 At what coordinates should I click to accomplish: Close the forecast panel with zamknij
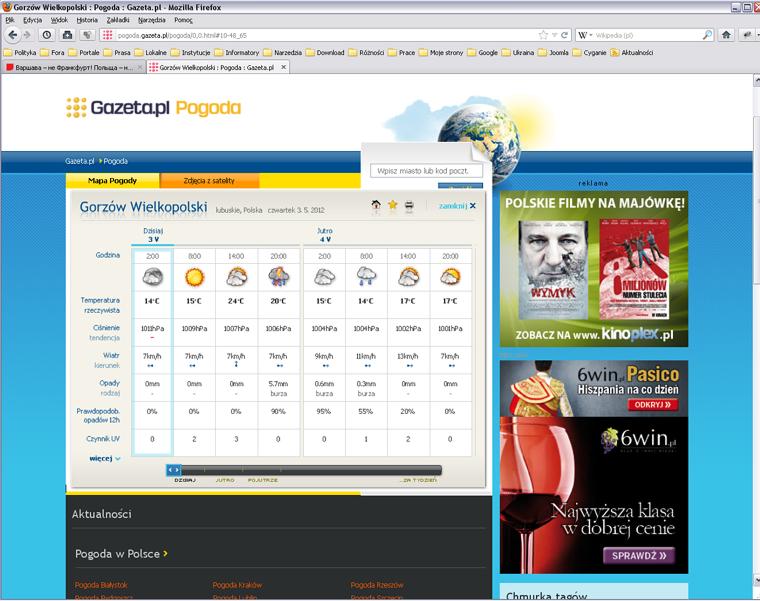(458, 206)
